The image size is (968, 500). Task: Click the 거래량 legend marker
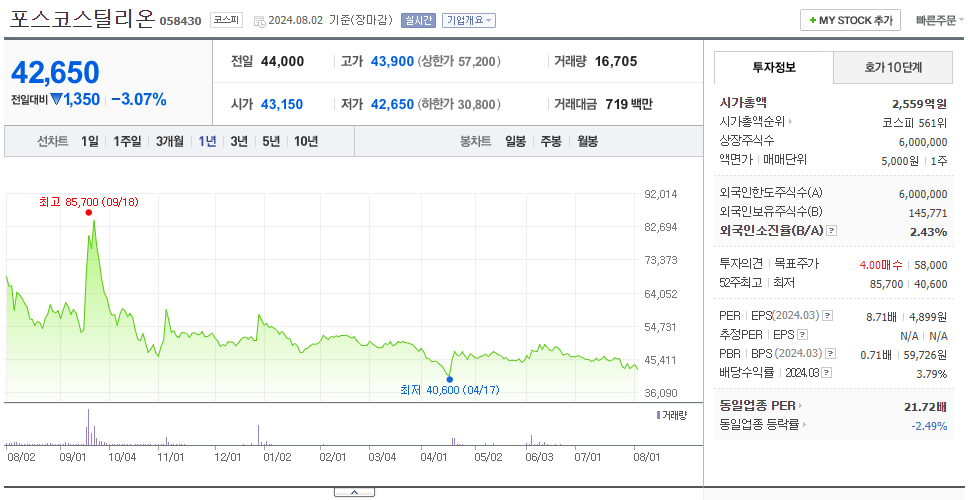point(658,415)
